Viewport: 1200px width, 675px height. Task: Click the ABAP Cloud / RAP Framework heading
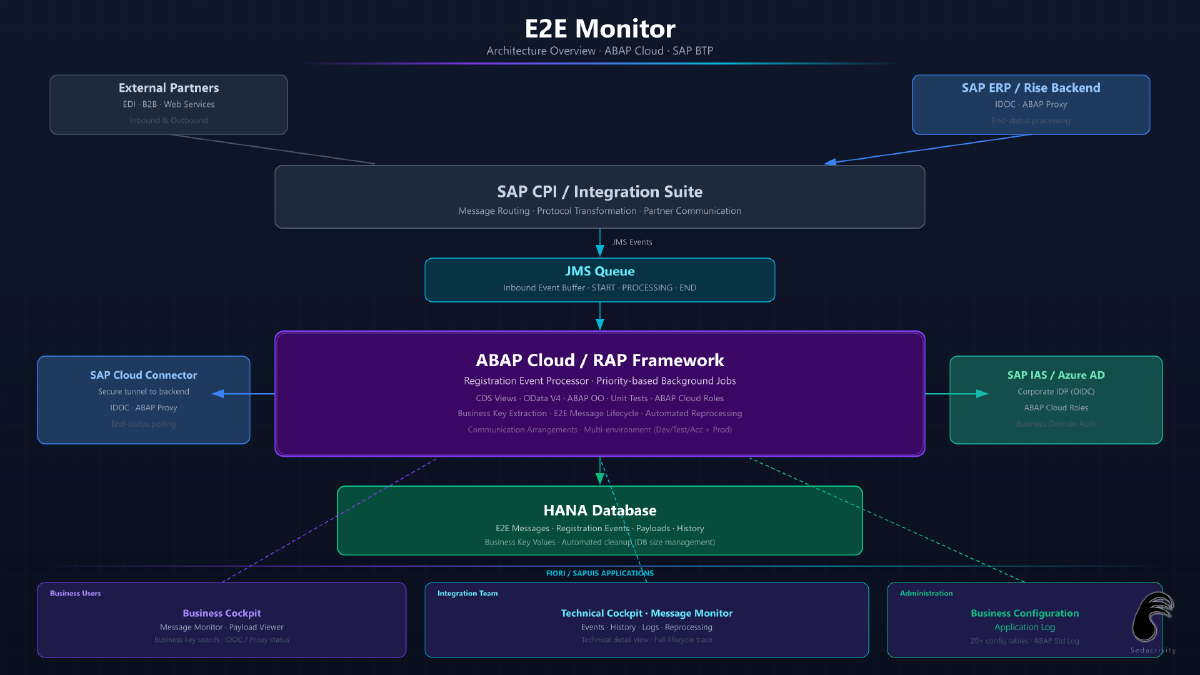click(x=600, y=360)
